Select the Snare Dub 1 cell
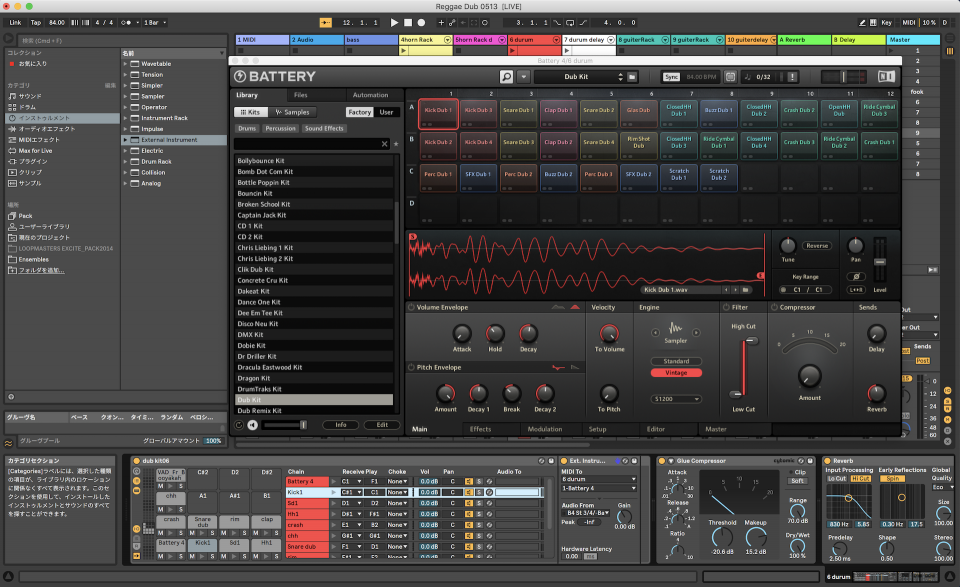 (519, 113)
